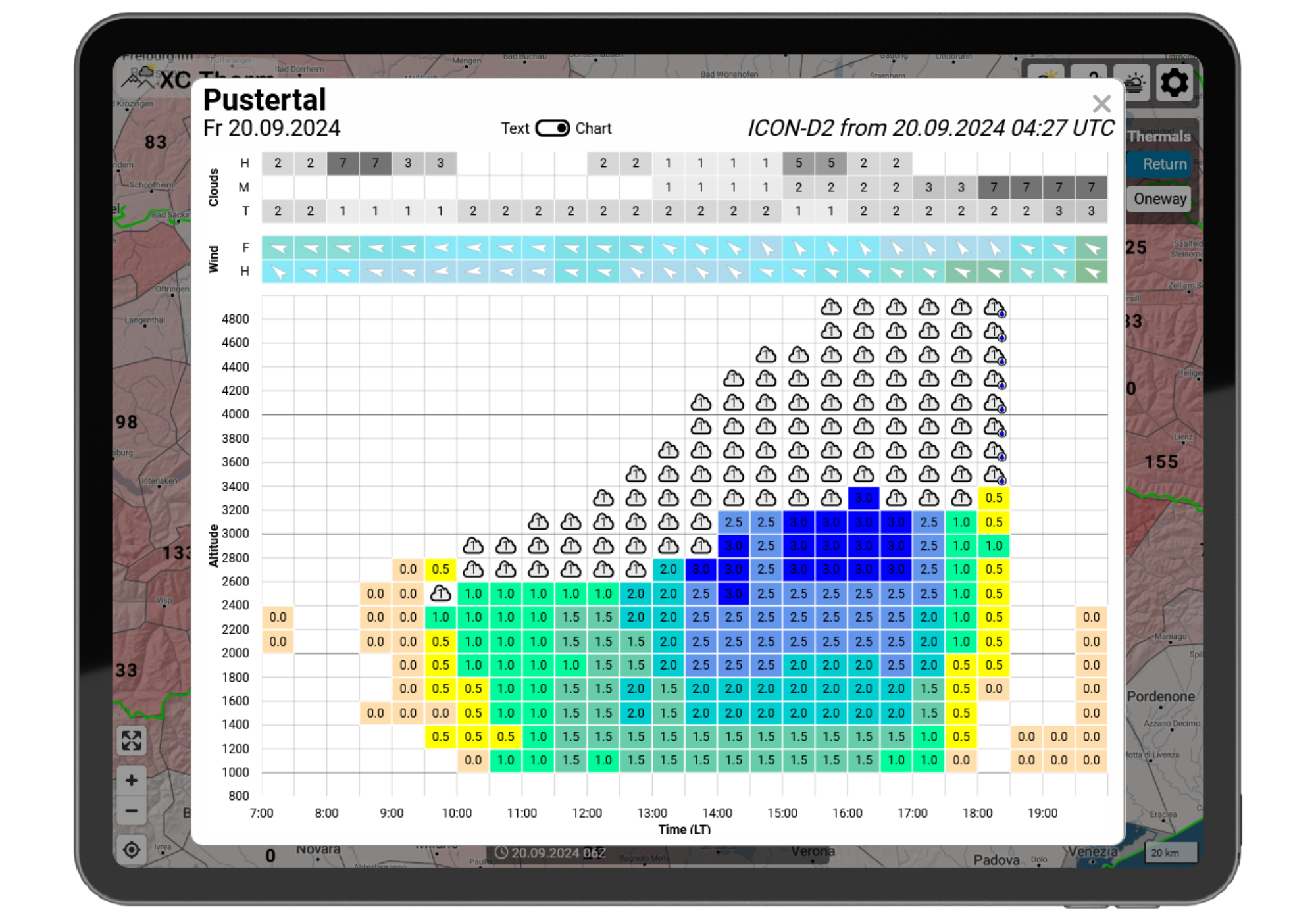
Task: Click the Chart label beside the switch
Action: click(x=593, y=128)
